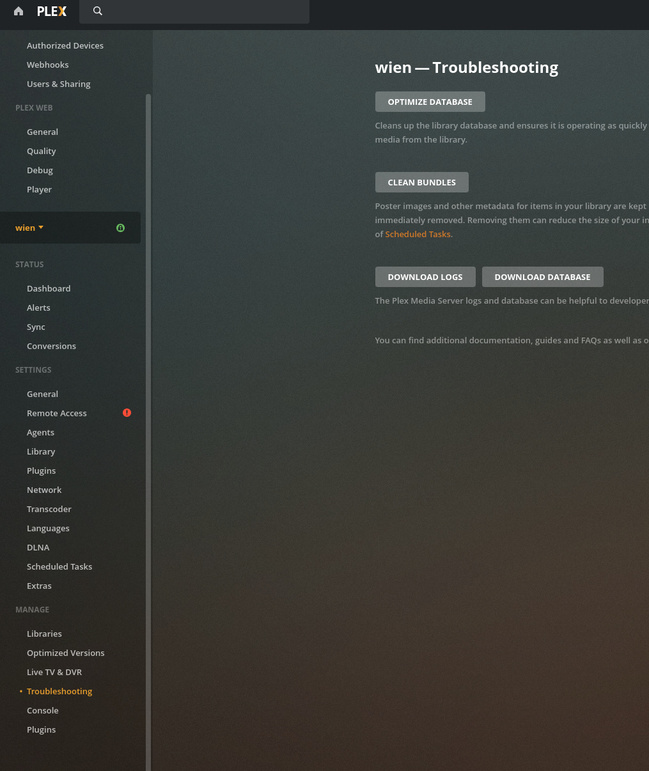The image size is (649, 771).
Task: Open DLNA settings
Action: point(38,547)
